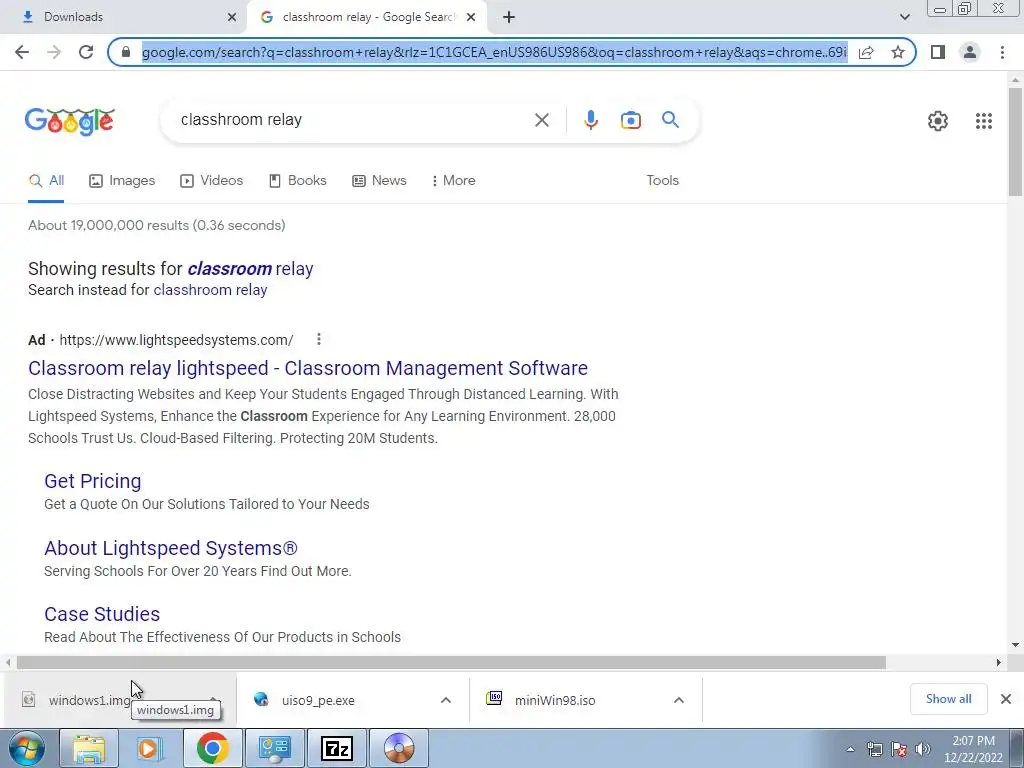Close the Downloads tab
The image size is (1024, 768).
tap(232, 17)
